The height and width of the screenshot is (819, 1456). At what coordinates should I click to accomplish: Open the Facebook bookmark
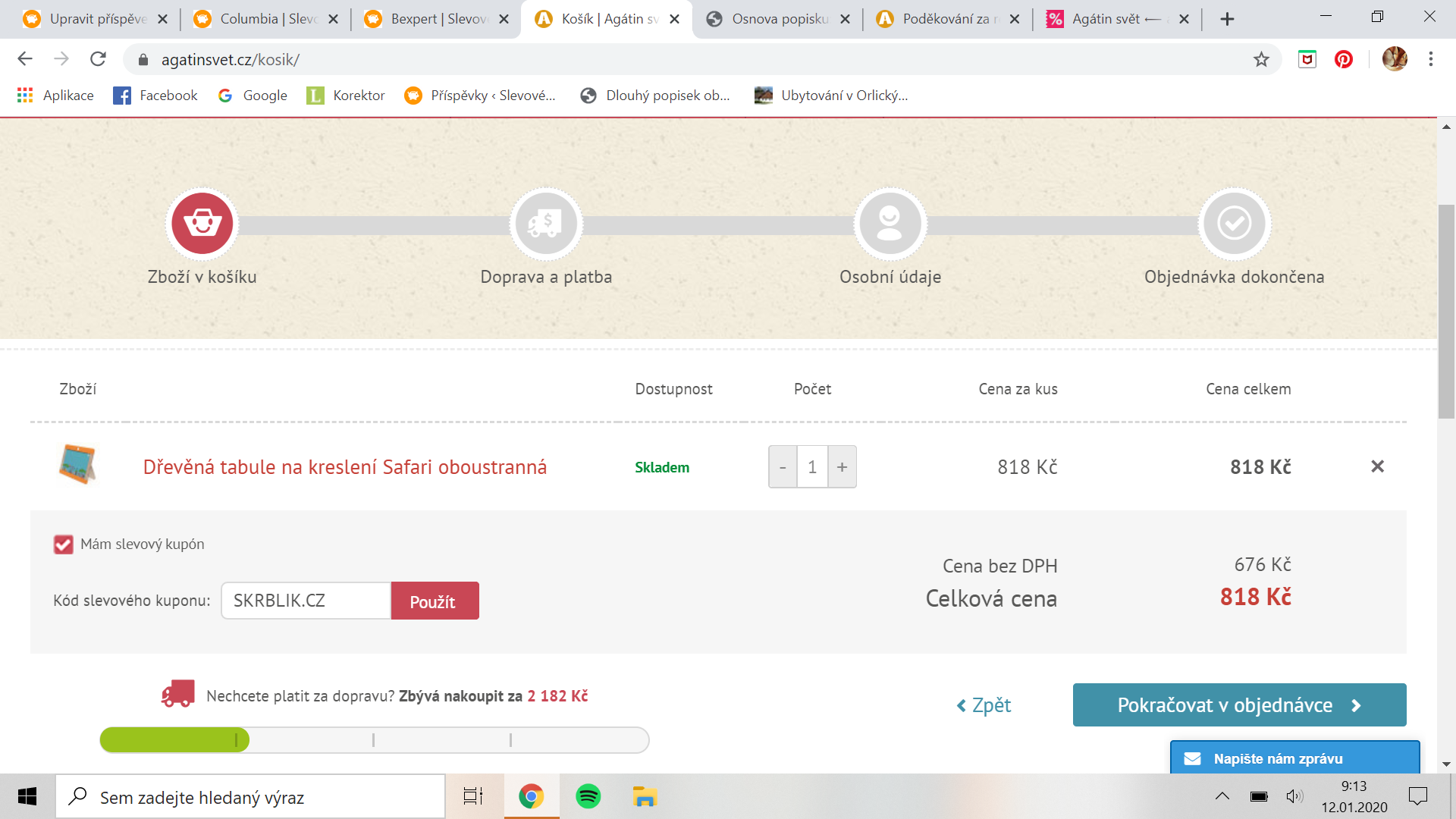click(x=155, y=96)
